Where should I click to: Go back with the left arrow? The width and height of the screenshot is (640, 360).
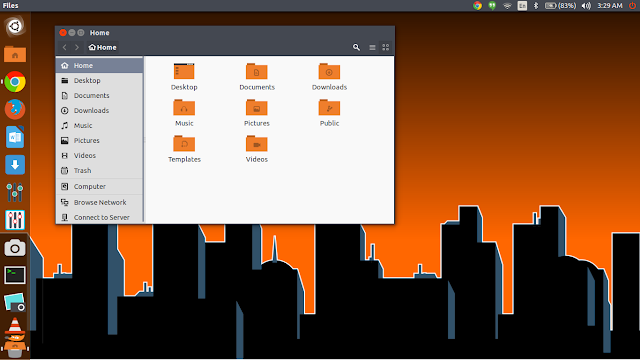(x=64, y=47)
